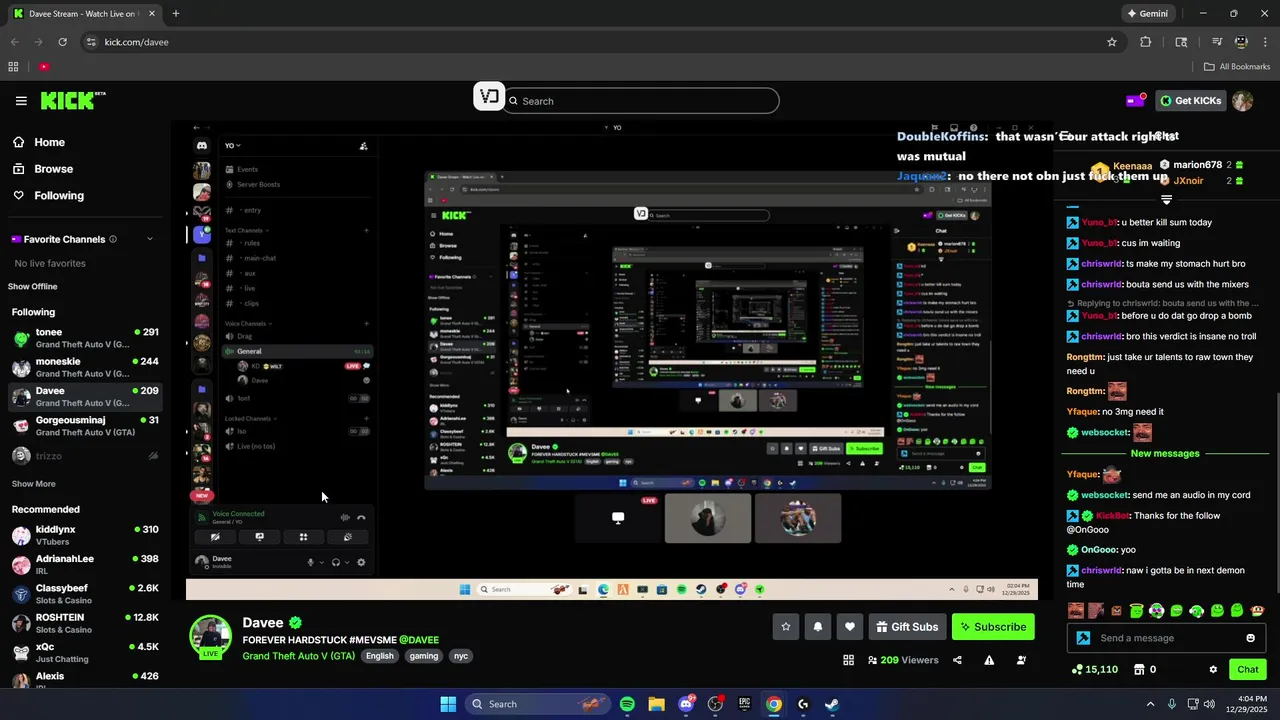Open the Chrome three-dot menu
The width and height of the screenshot is (1280, 720).
[x=1265, y=42]
